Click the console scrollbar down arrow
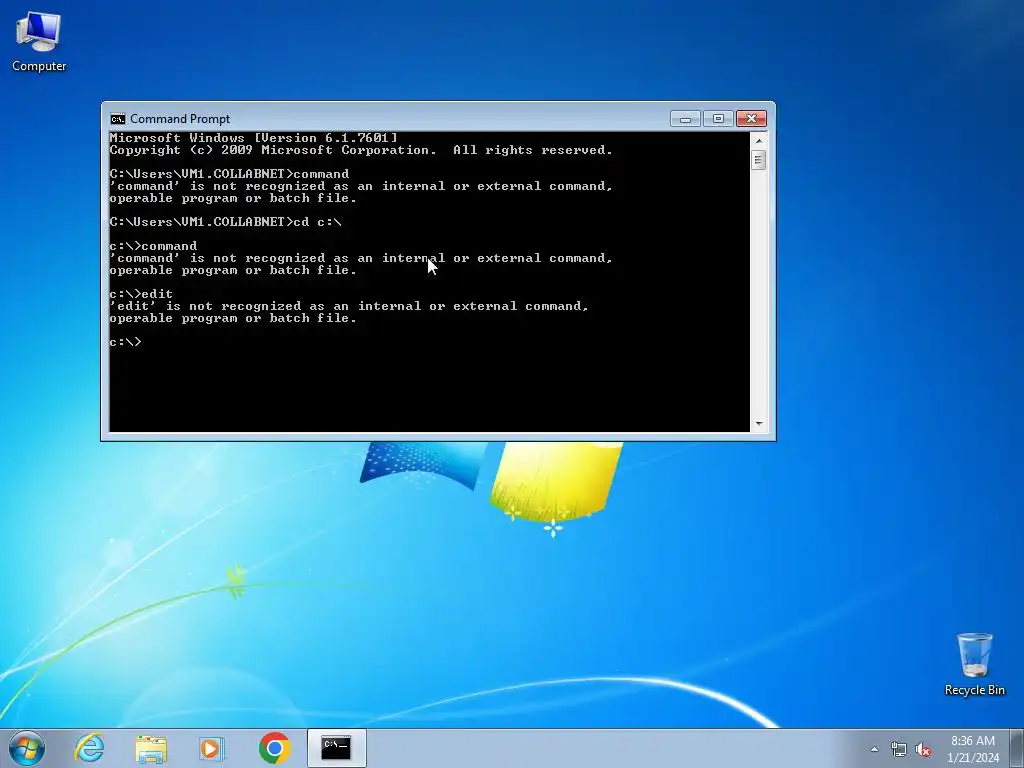 click(759, 424)
